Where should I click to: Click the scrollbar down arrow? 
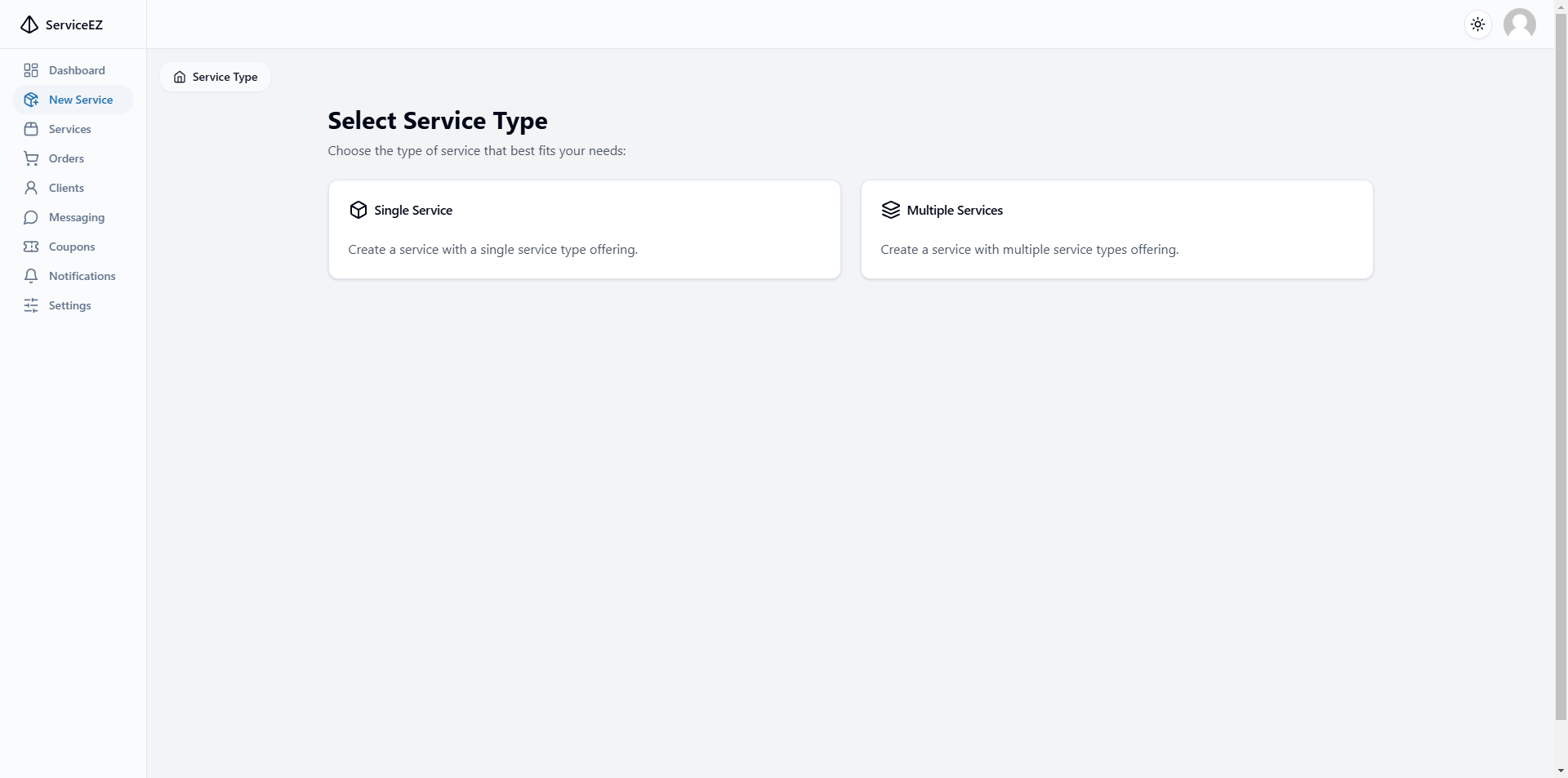(1561, 771)
